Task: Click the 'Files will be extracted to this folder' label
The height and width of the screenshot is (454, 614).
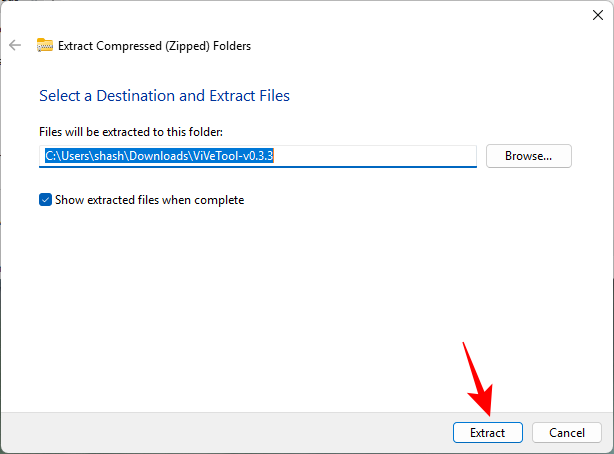Action: (x=131, y=132)
